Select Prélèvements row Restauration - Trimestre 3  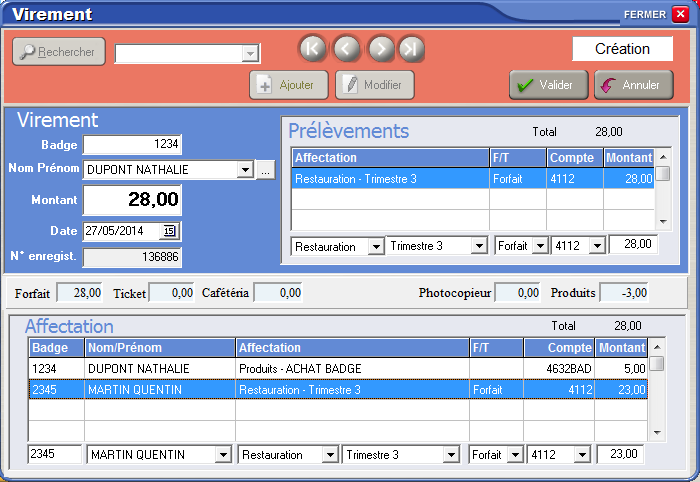click(x=473, y=179)
